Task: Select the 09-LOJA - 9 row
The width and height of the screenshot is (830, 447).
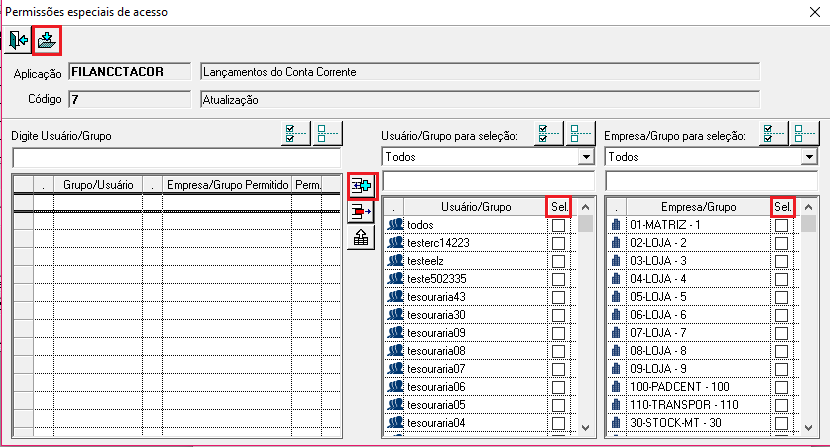Action: point(703,369)
